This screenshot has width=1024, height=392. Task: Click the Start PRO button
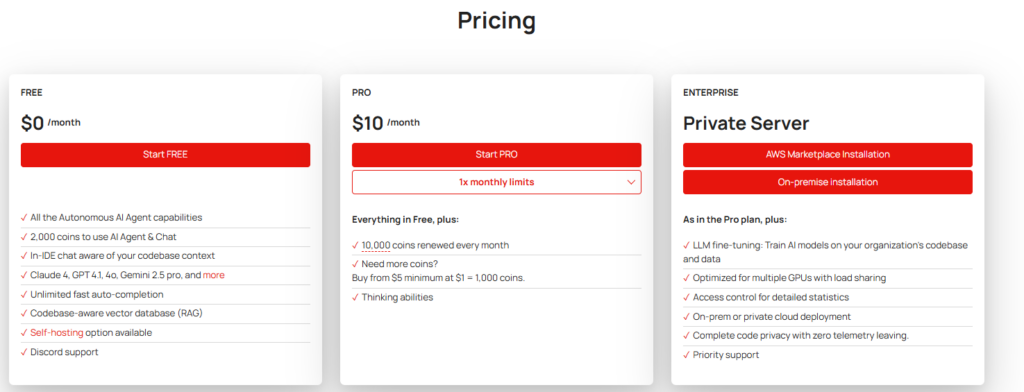tap(496, 155)
